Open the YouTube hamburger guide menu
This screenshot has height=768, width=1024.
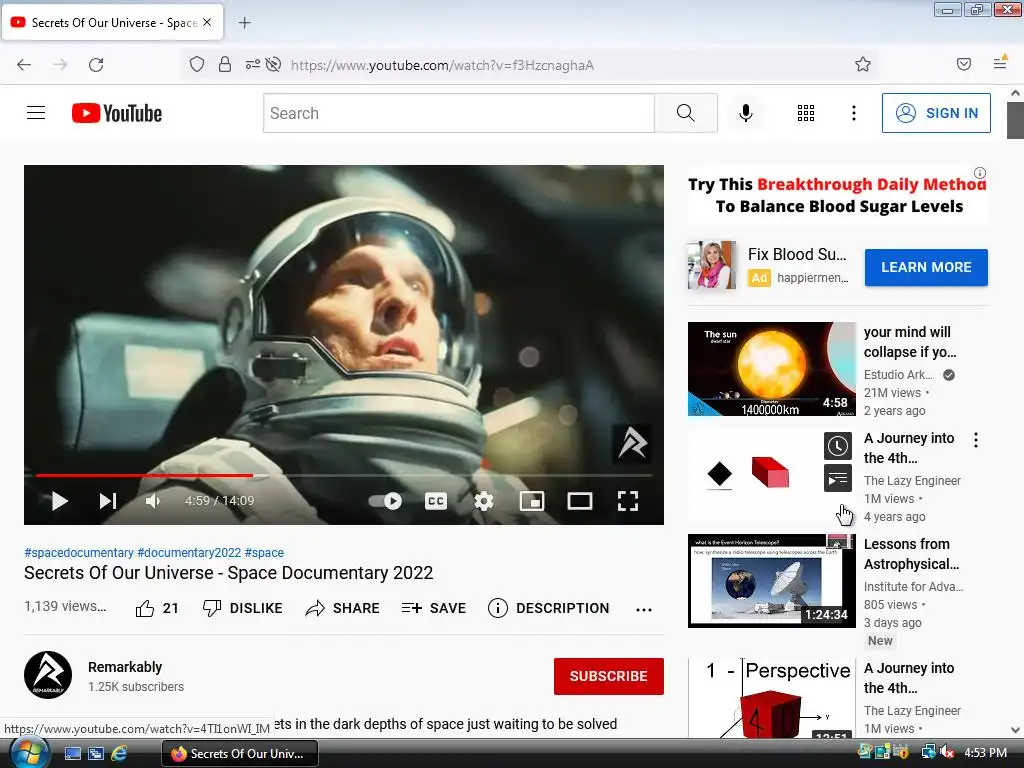coord(36,113)
